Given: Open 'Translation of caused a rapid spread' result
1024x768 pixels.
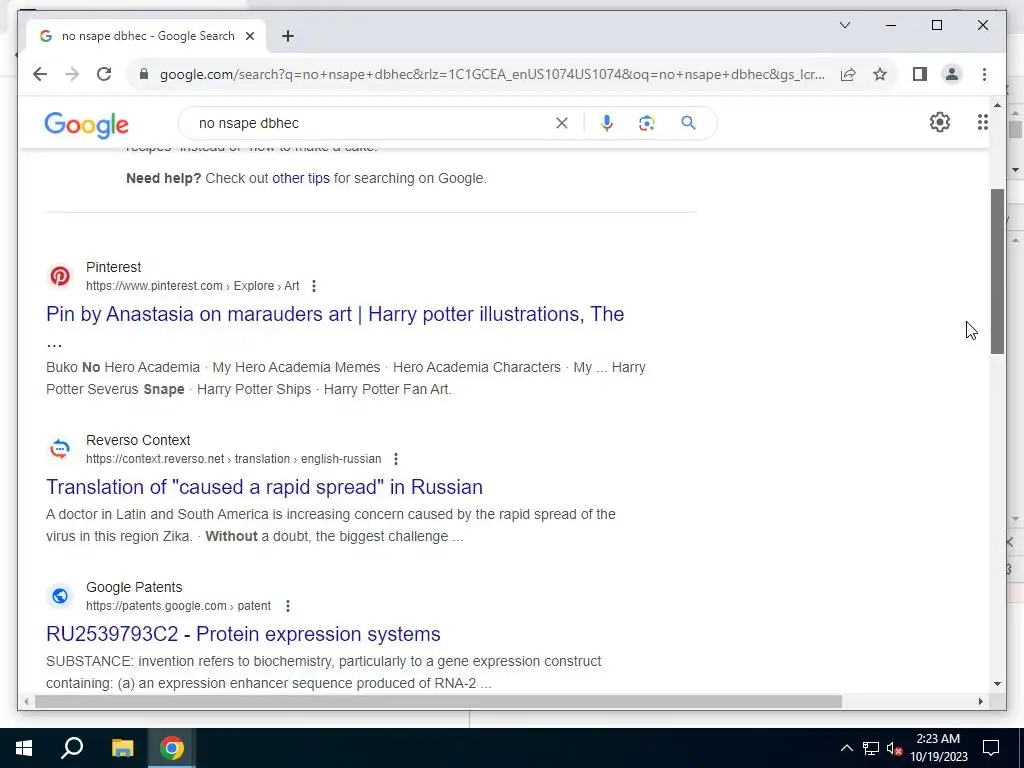Looking at the screenshot, I should point(264,487).
